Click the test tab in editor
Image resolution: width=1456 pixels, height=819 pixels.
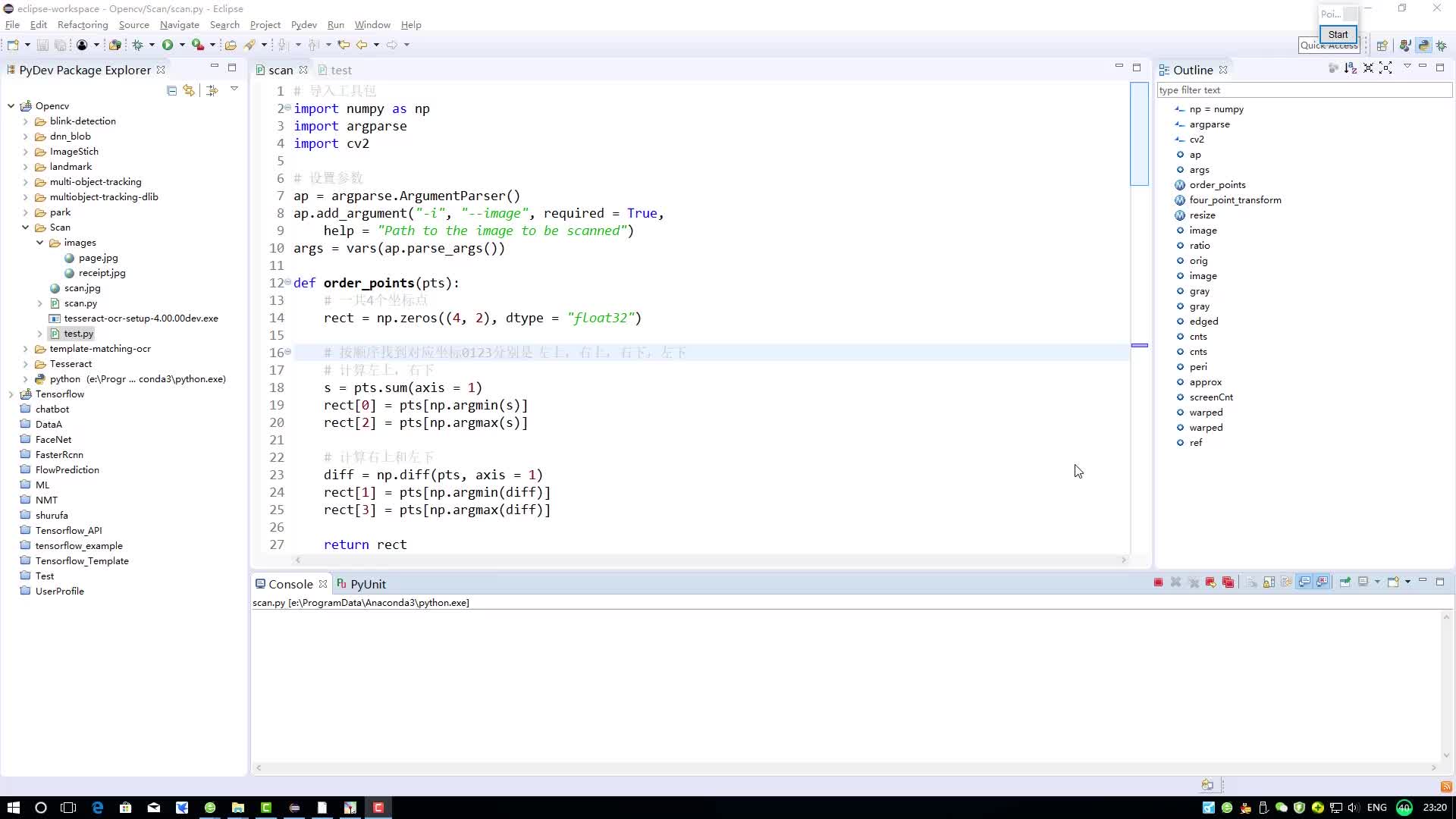tap(341, 70)
